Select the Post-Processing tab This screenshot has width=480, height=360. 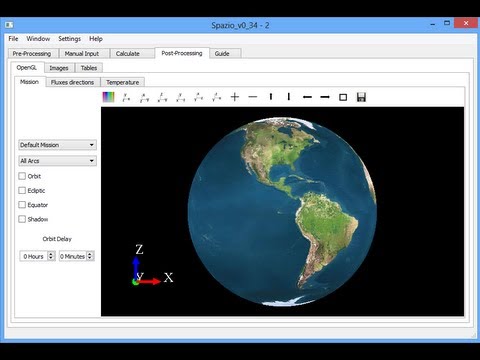pyautogui.click(x=182, y=53)
